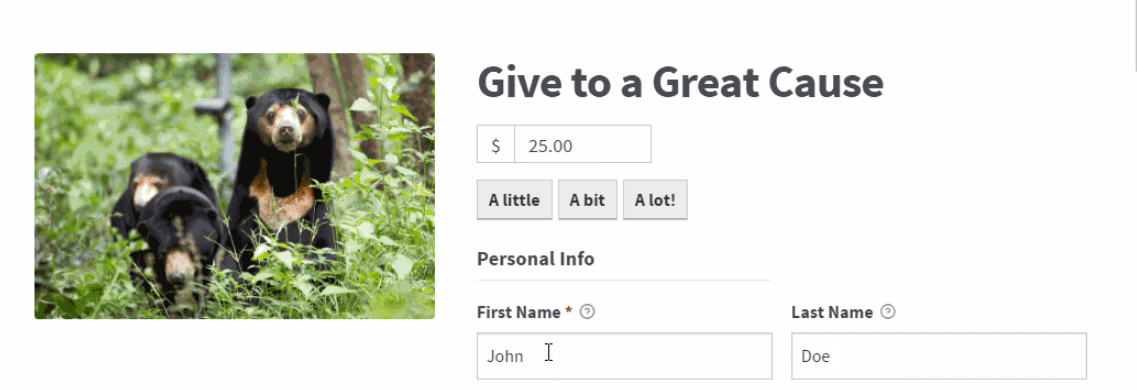Click into the Last Name field with Doe

coord(939,356)
